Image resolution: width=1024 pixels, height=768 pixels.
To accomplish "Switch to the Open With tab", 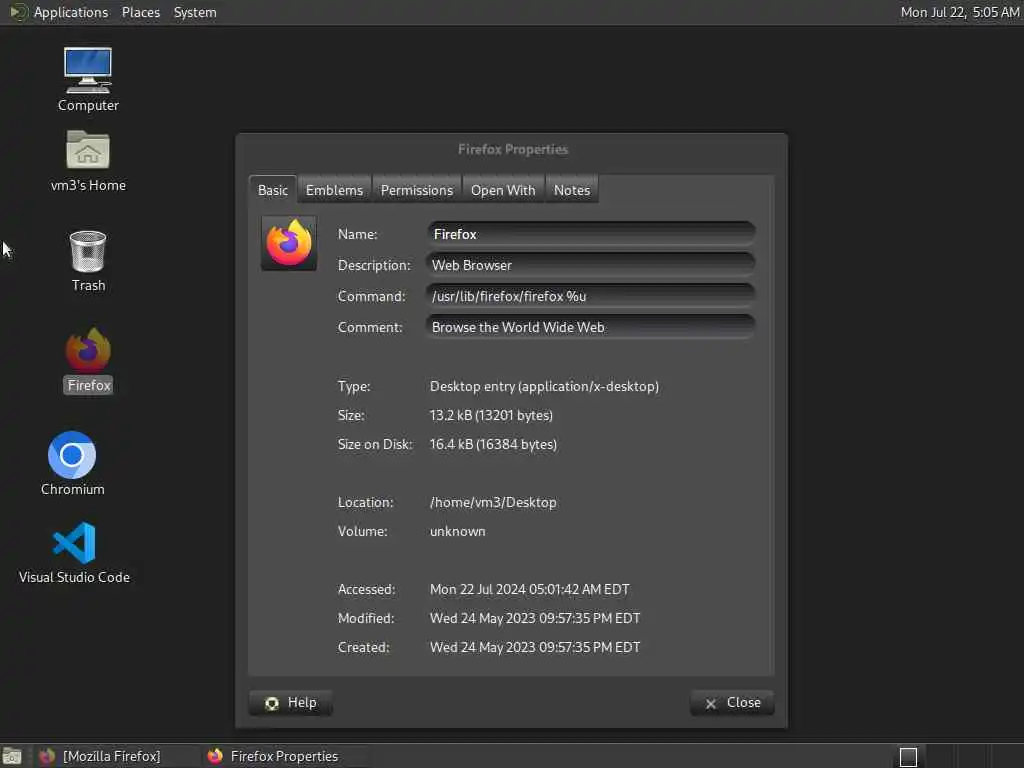I will [503, 190].
